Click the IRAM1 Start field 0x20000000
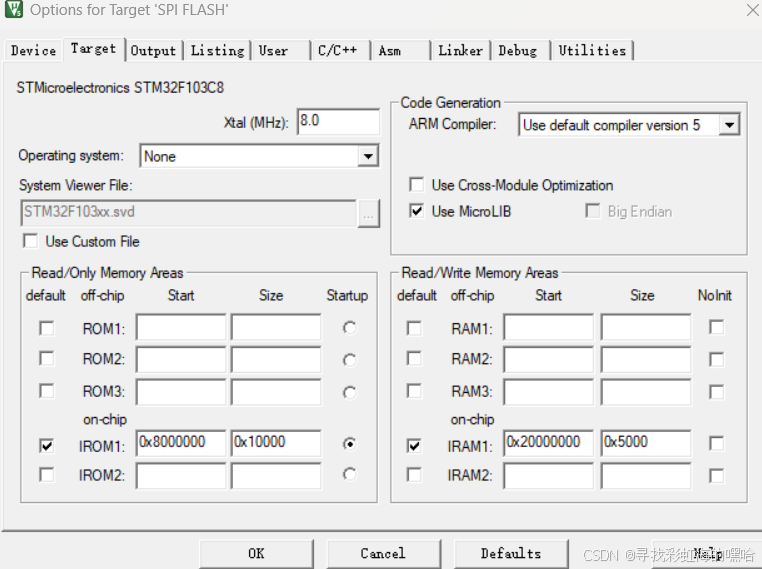The image size is (762, 569). tap(548, 443)
